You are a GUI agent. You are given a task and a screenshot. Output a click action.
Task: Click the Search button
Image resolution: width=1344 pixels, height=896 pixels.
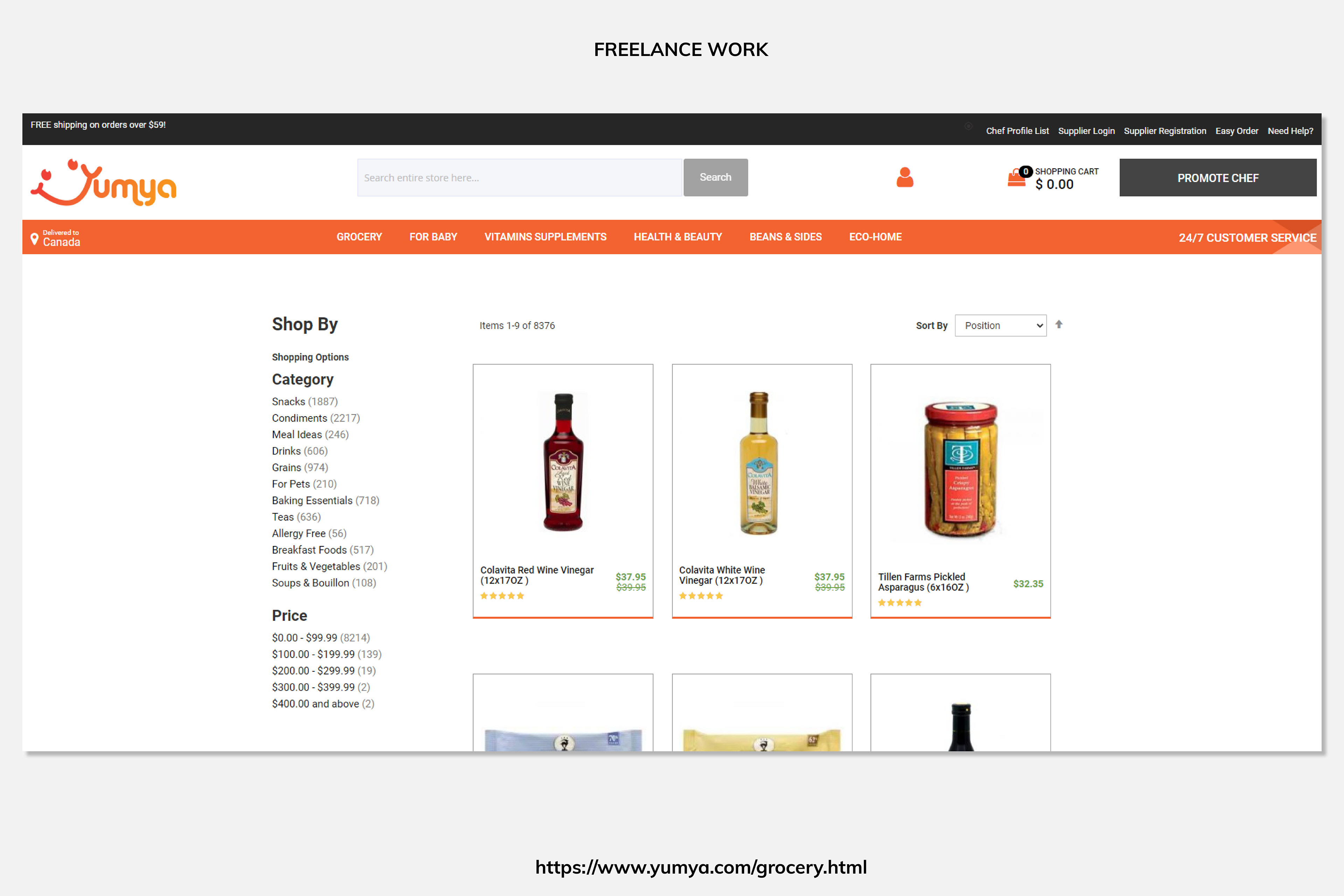coord(715,178)
